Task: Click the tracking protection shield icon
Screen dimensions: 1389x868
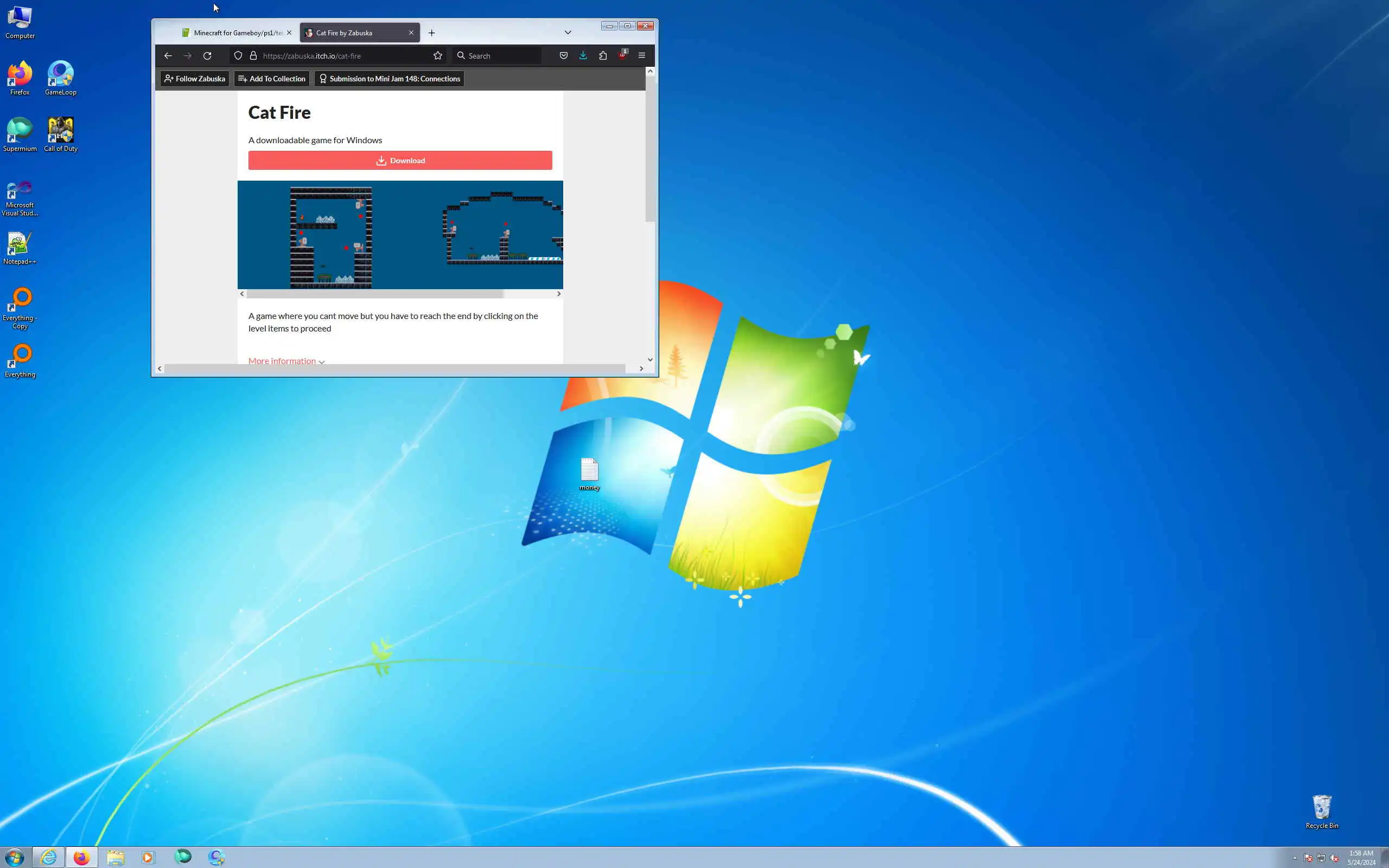Action: pyautogui.click(x=238, y=56)
